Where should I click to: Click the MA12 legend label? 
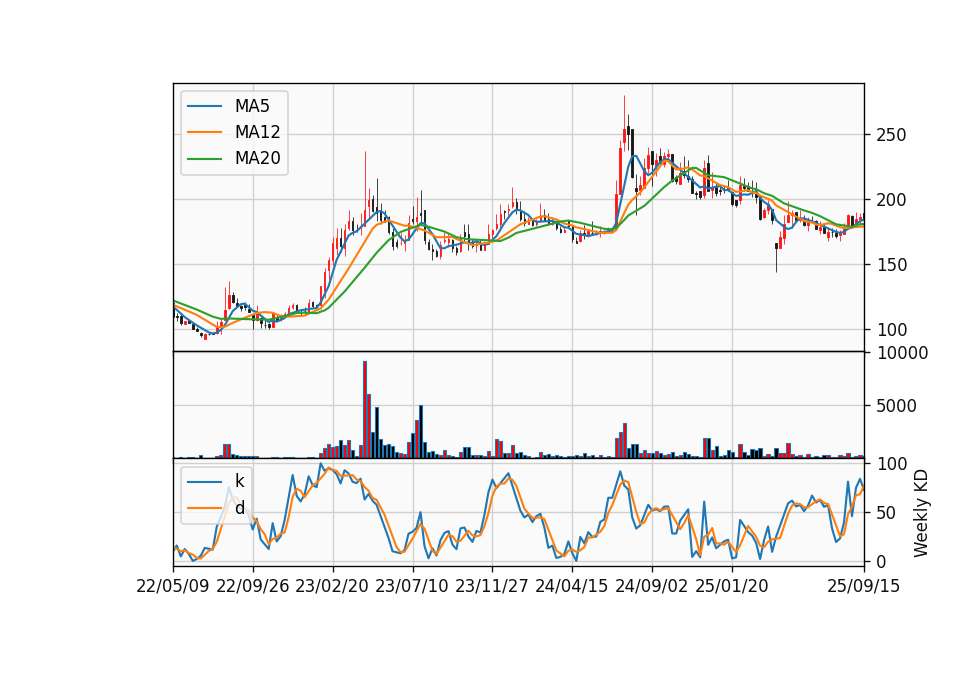pos(257,132)
